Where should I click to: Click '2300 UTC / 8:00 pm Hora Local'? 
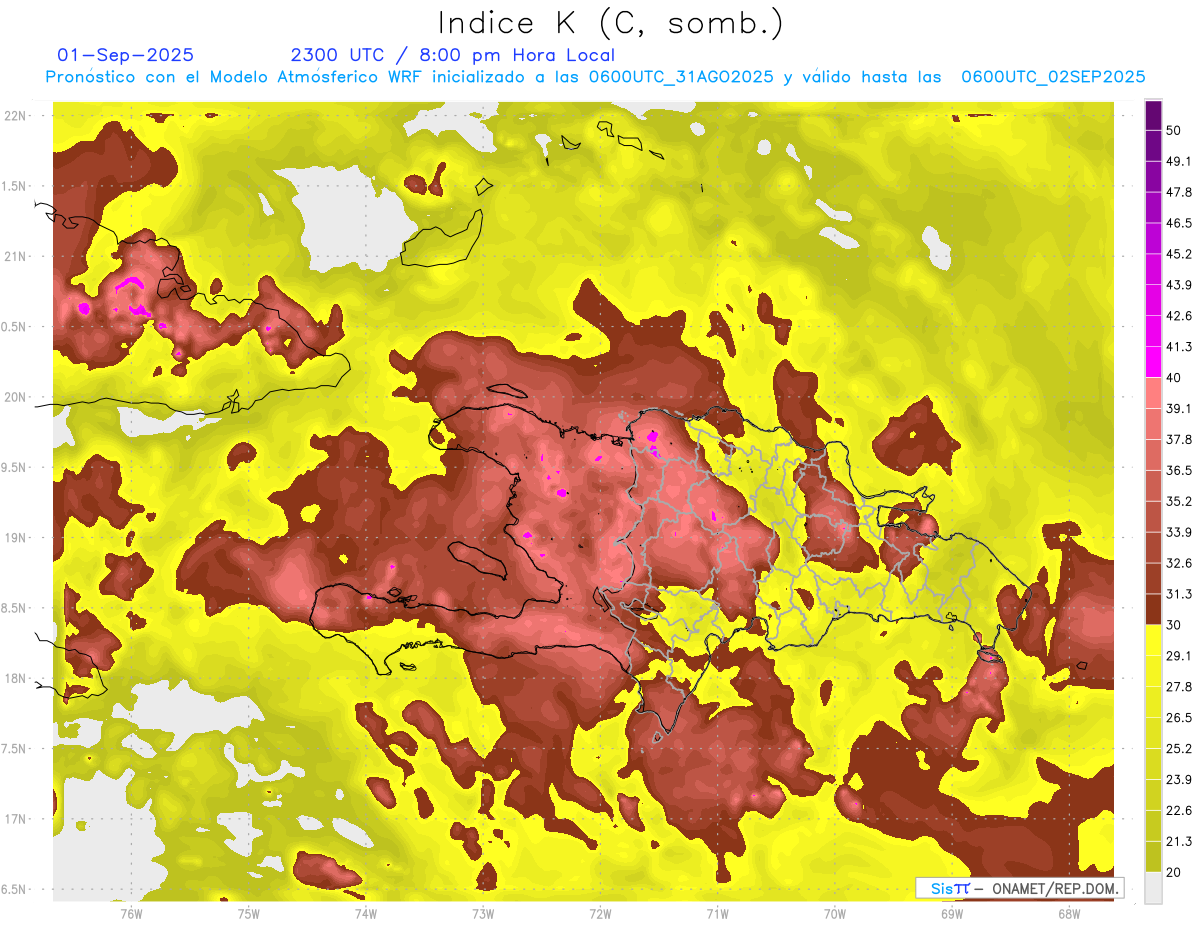(x=453, y=55)
